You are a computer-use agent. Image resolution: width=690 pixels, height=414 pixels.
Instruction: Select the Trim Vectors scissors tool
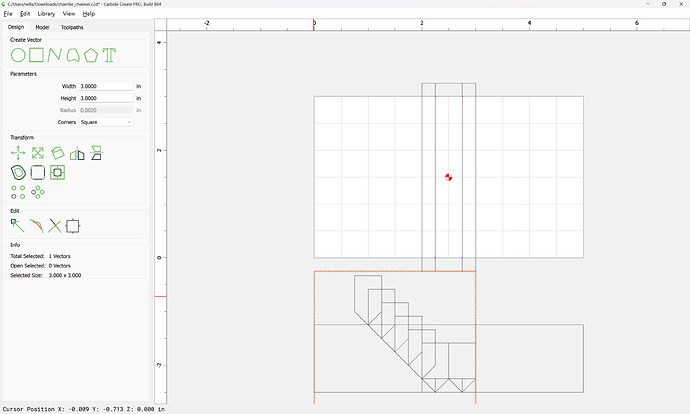[x=55, y=226]
